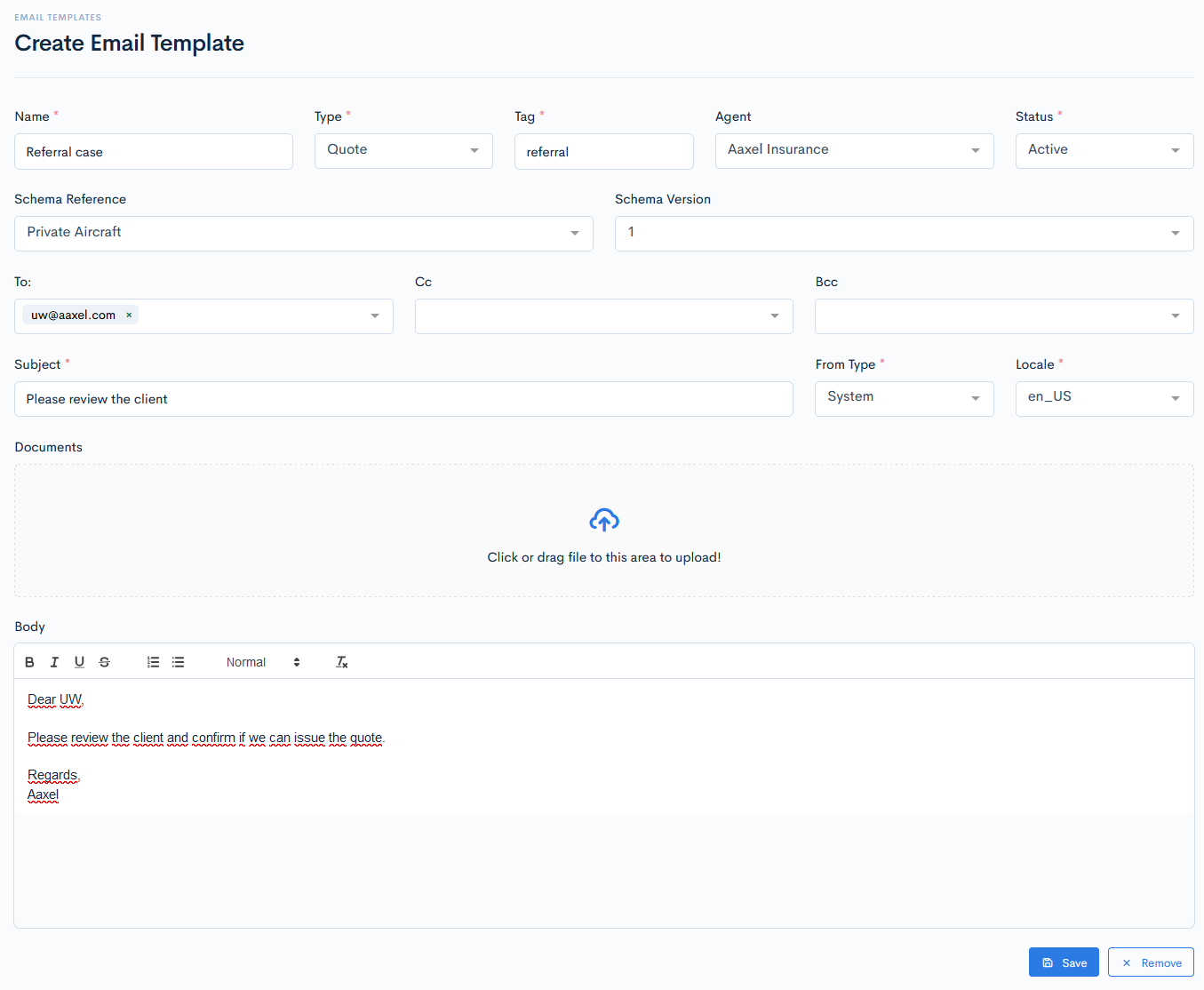Insert a numbered list in body
1204x990 pixels.
point(153,662)
